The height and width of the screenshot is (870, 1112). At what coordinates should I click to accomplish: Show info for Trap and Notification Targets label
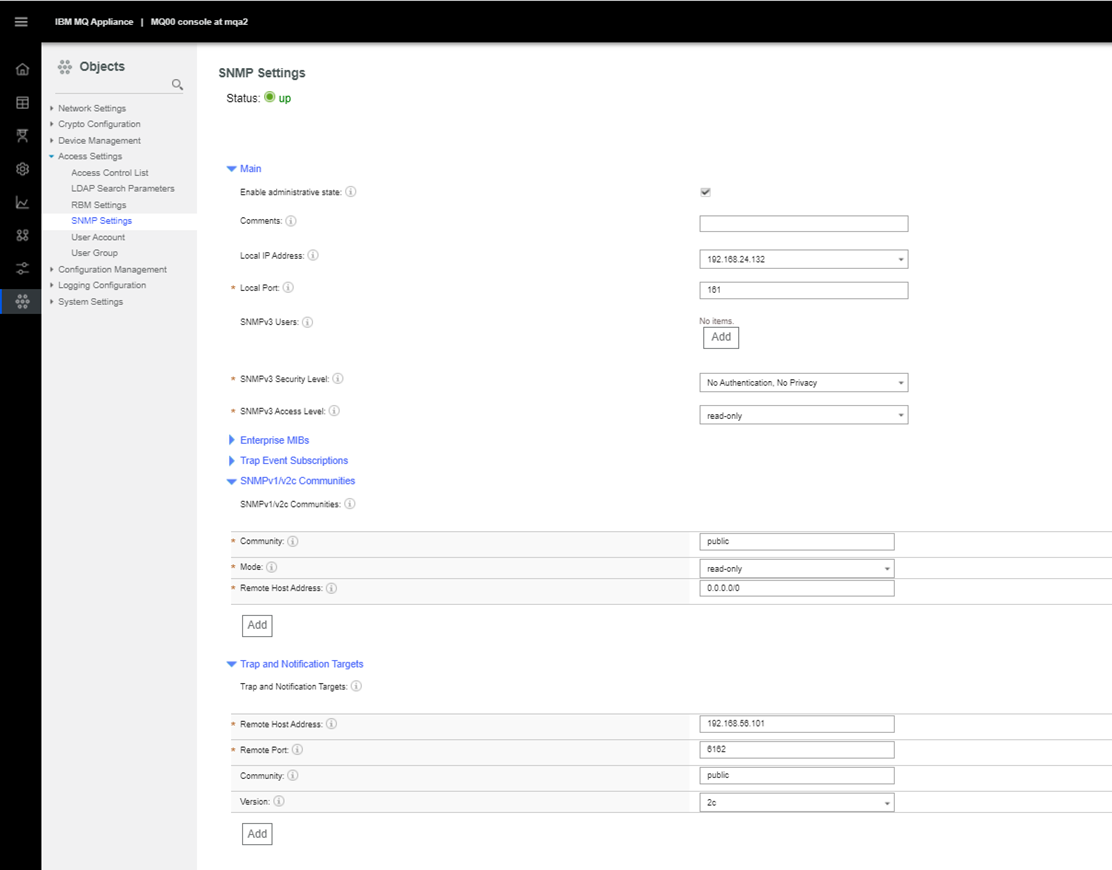356,686
